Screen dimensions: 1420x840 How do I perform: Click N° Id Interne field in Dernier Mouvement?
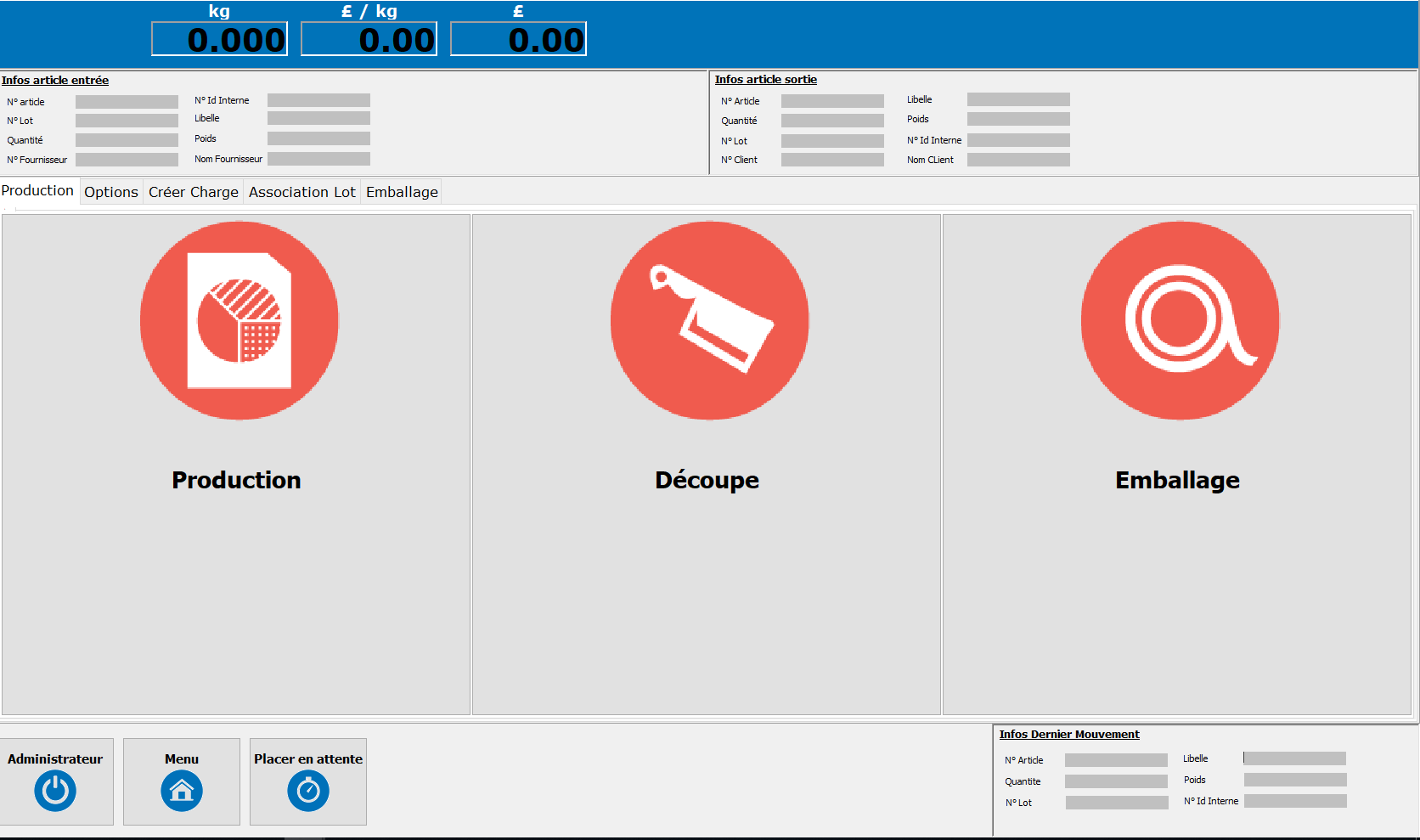point(1295,801)
